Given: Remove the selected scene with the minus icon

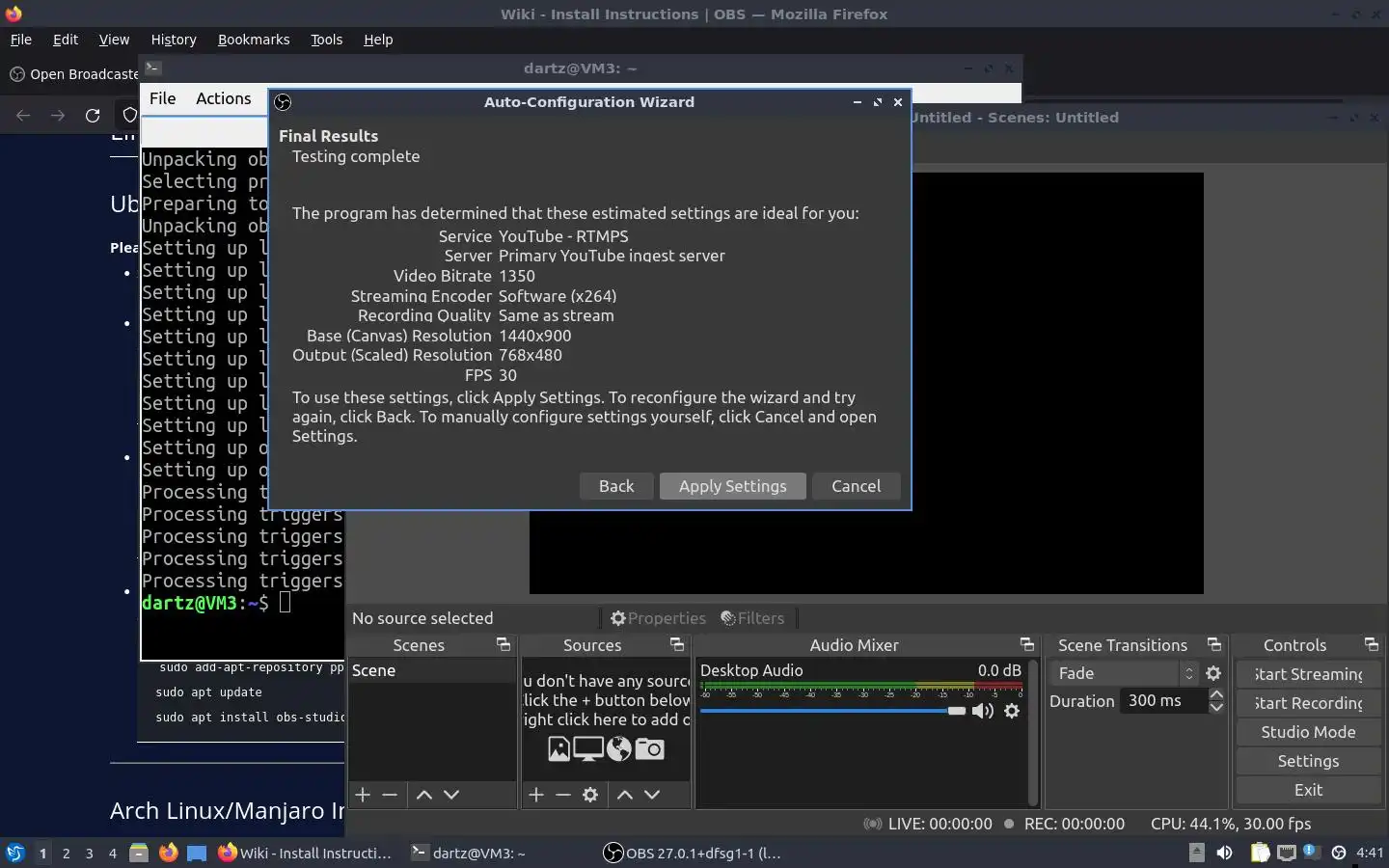Looking at the screenshot, I should tap(390, 795).
